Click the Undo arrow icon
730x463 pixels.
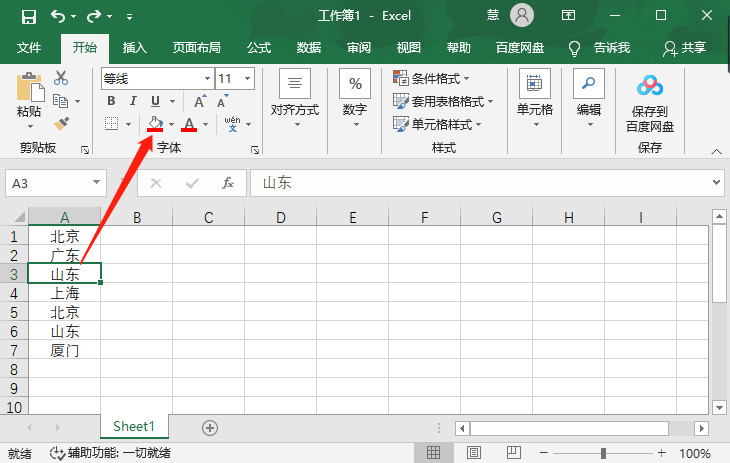(x=58, y=16)
